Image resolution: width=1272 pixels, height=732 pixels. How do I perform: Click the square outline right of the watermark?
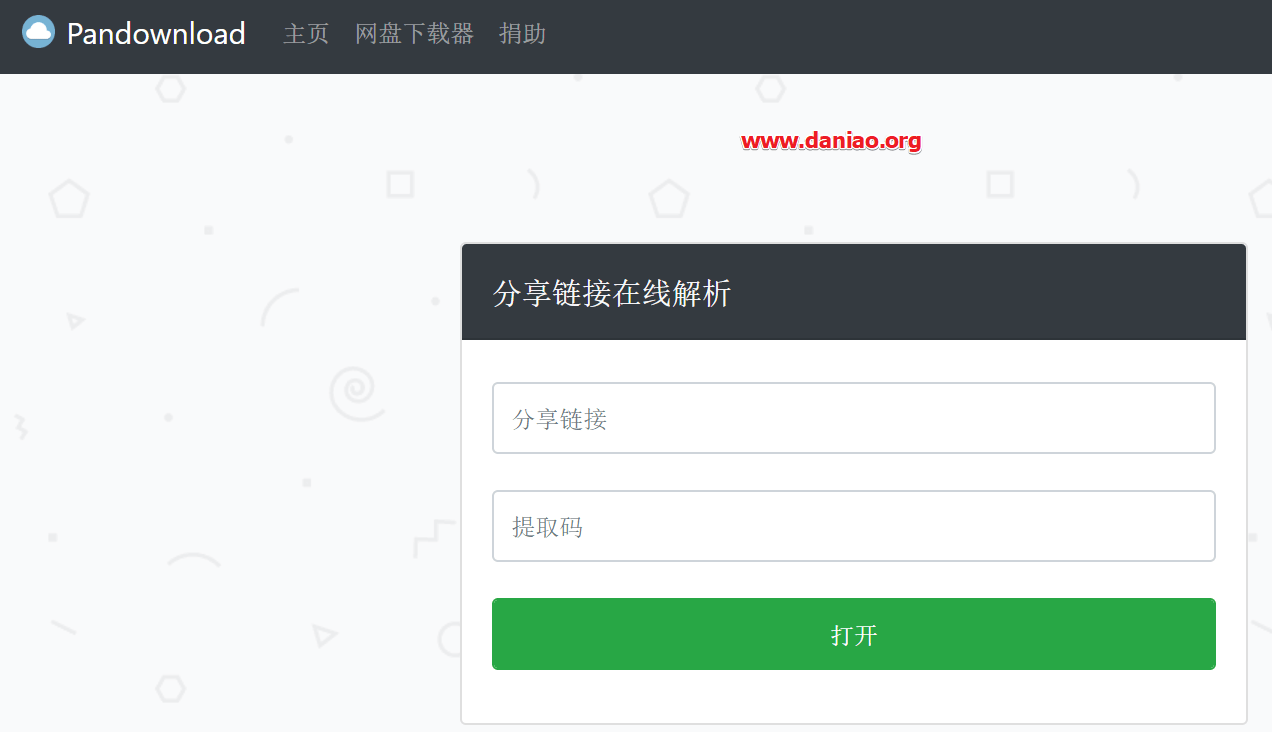pos(1000,184)
